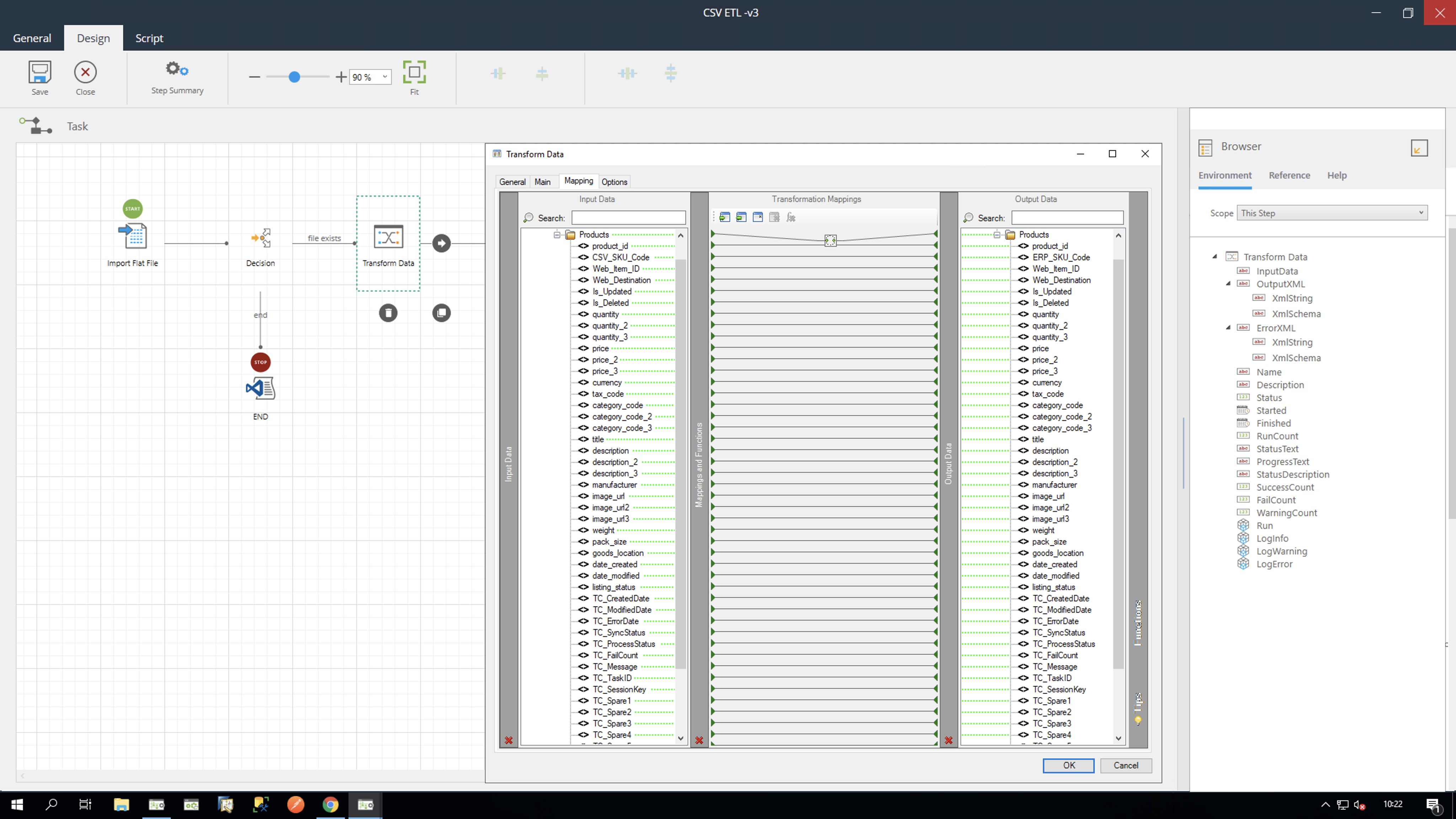Click the Input Data search field
Image resolution: width=1456 pixels, height=819 pixels.
(628, 218)
